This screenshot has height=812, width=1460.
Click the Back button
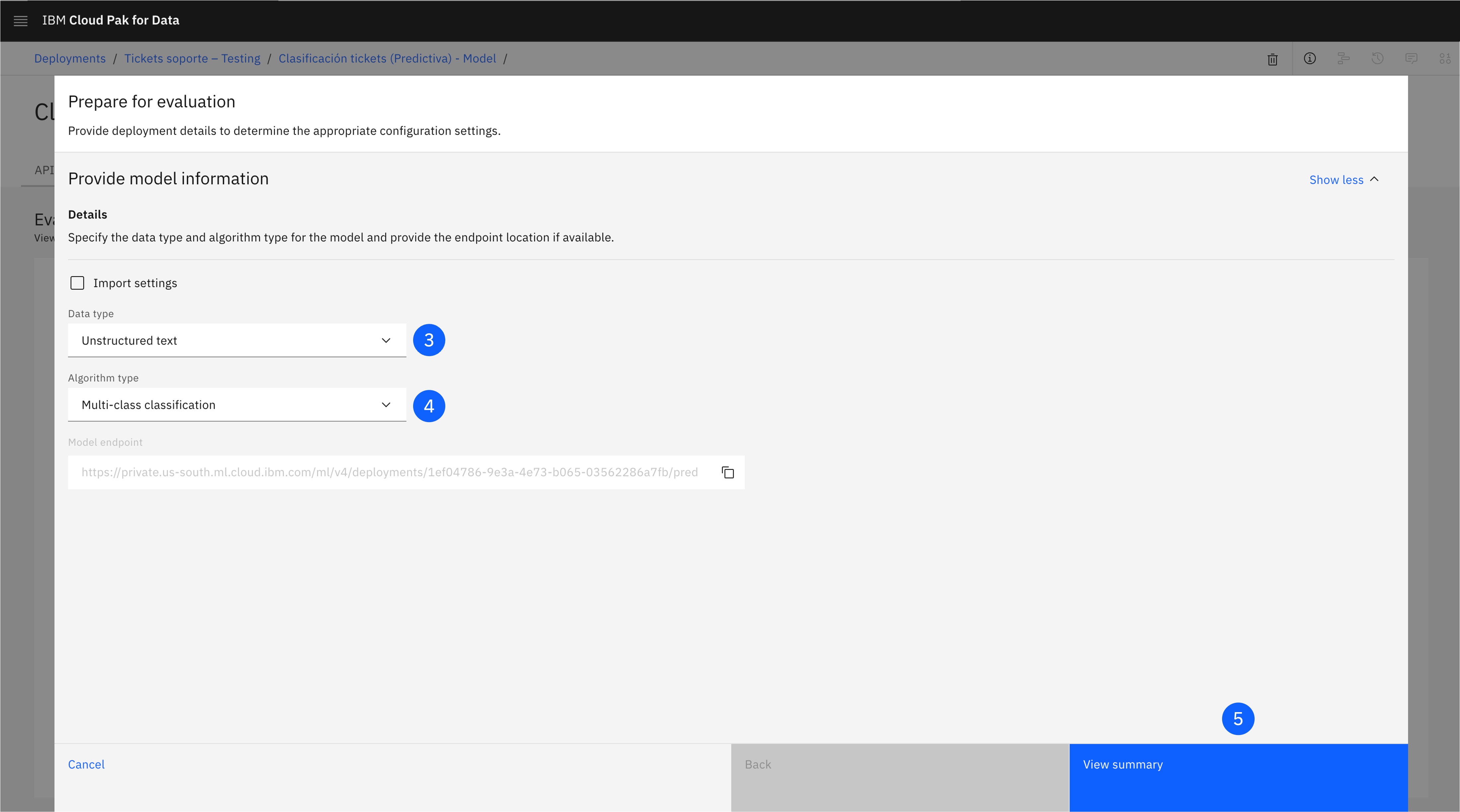[900, 777]
